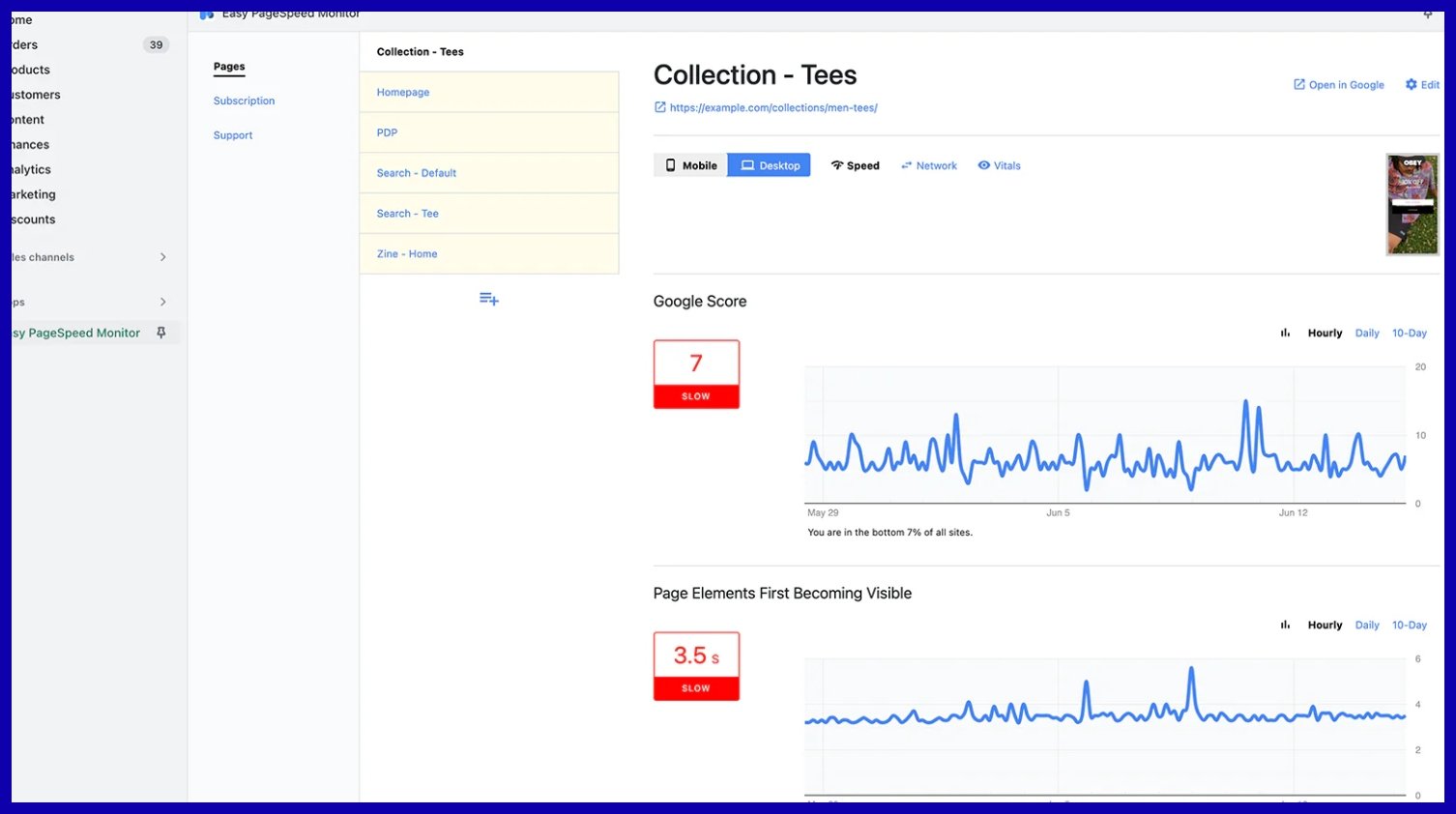The width and height of the screenshot is (1456, 814).
Task: Click the add page list icon
Action: pos(489,300)
